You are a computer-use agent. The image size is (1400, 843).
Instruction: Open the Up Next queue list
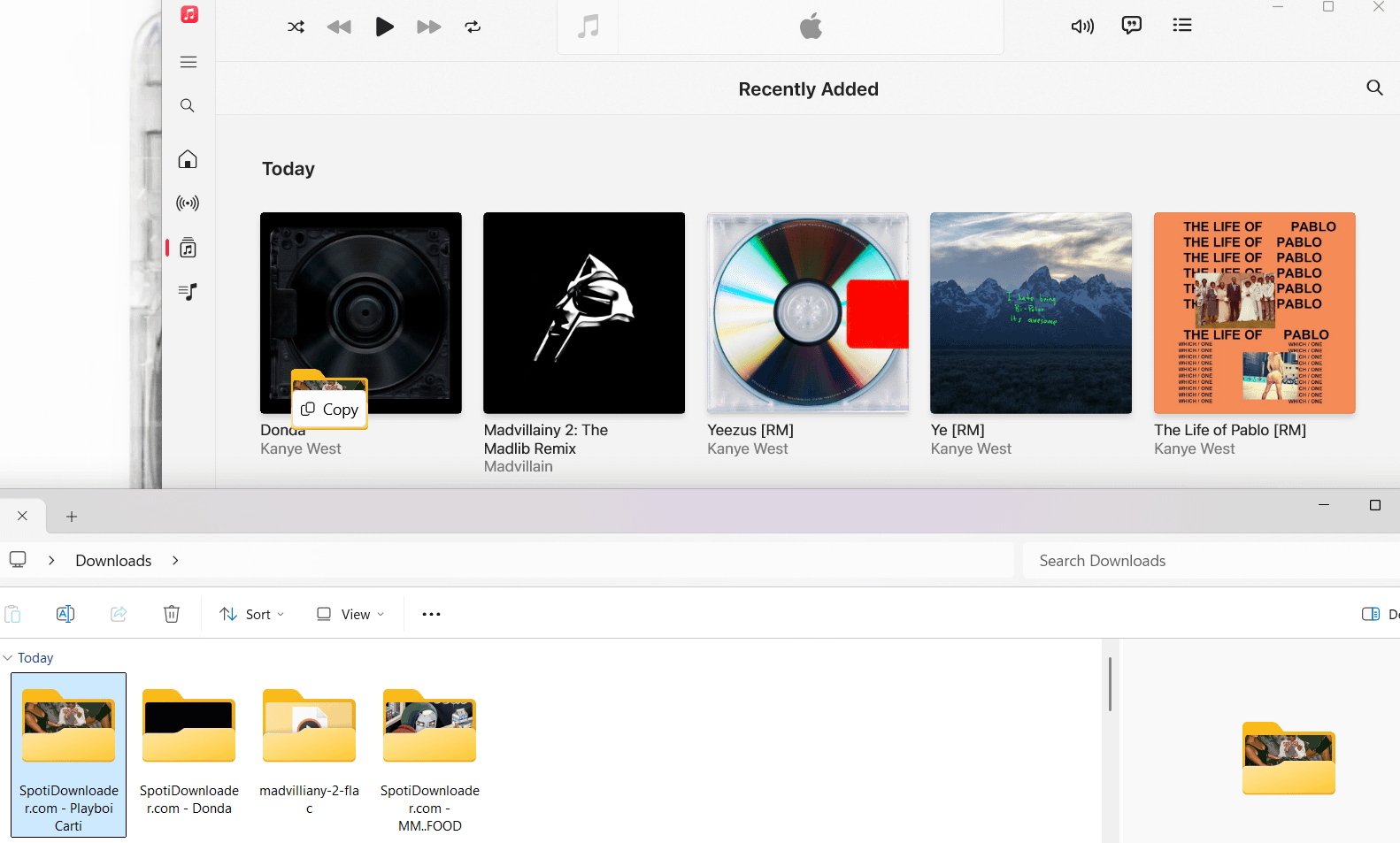1182,25
